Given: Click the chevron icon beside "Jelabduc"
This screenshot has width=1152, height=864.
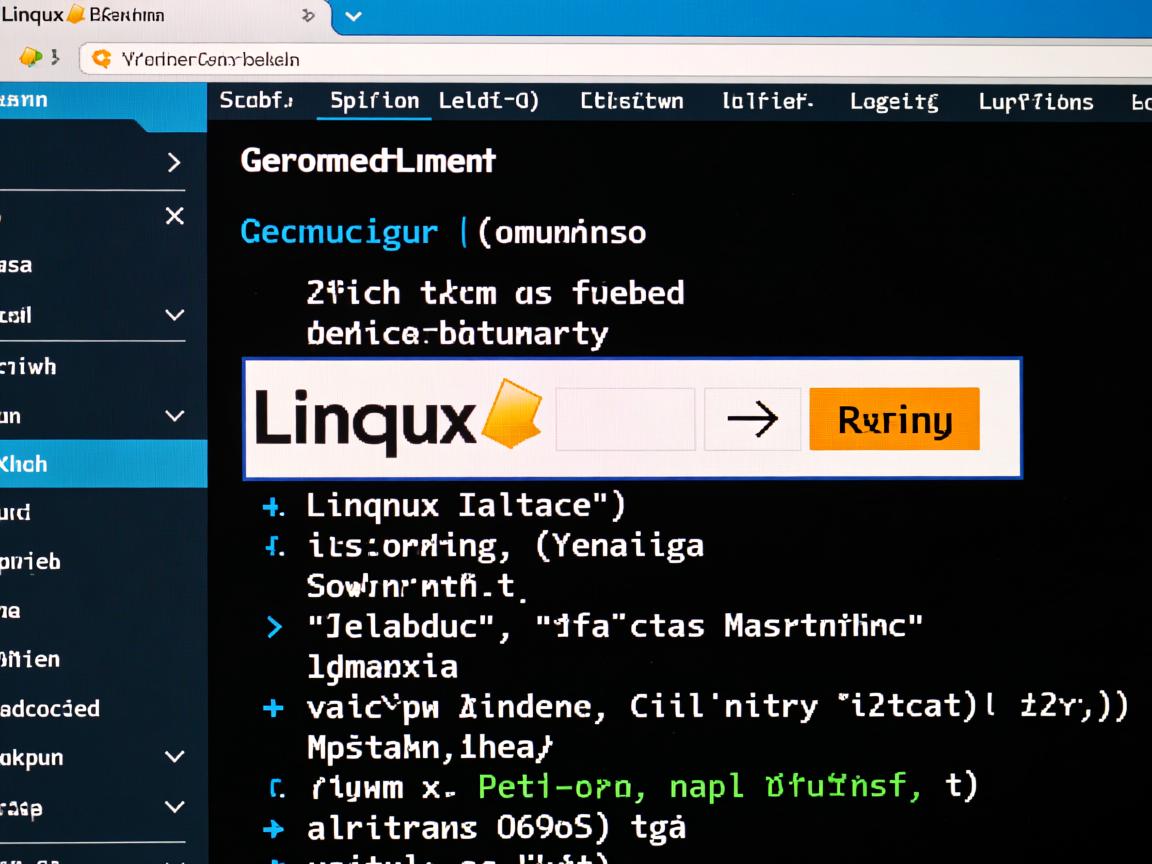Looking at the screenshot, I should point(272,627).
